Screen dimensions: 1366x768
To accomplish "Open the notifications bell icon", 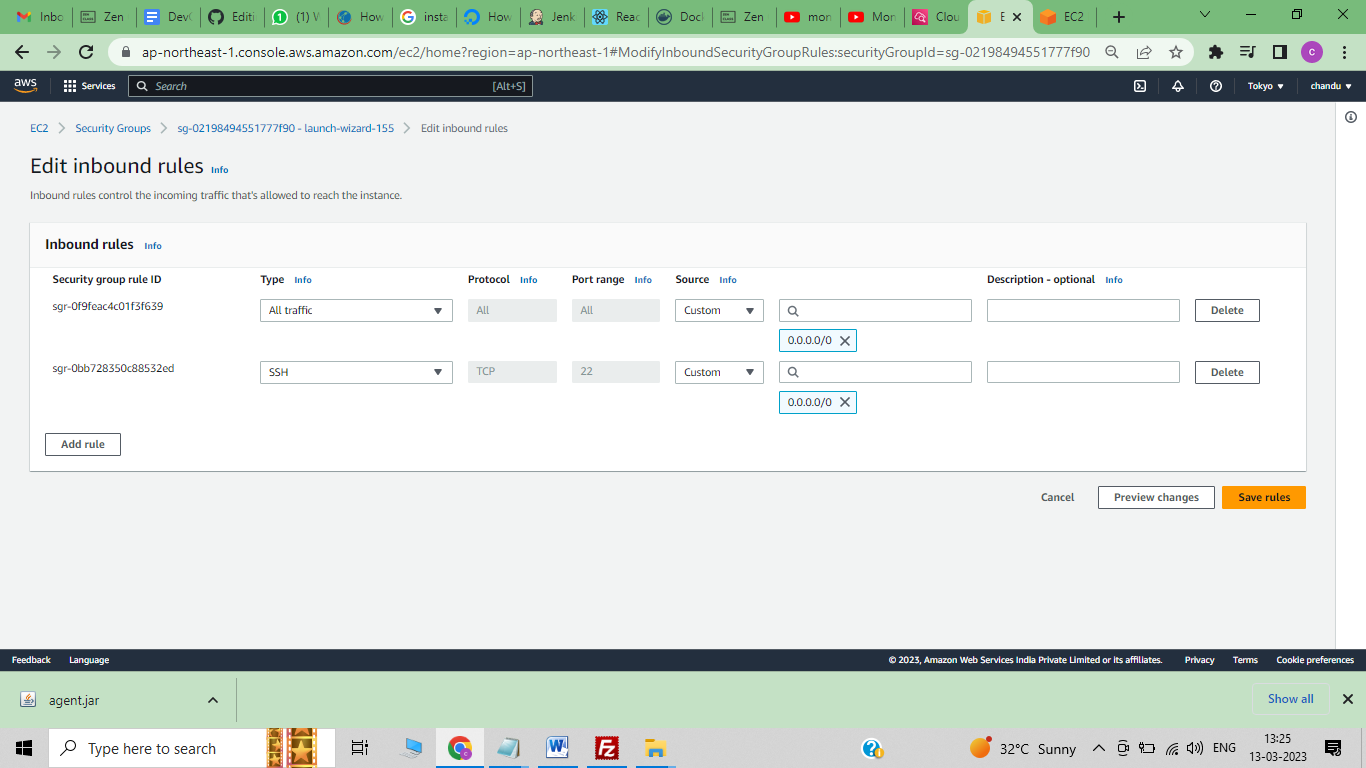I will click(1178, 86).
